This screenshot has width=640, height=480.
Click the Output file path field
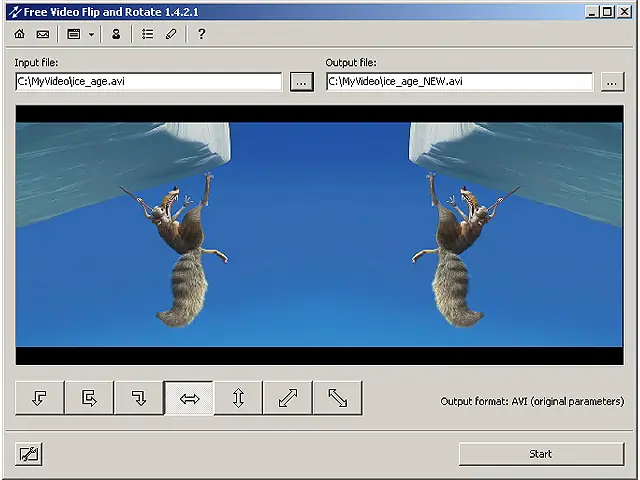point(460,82)
